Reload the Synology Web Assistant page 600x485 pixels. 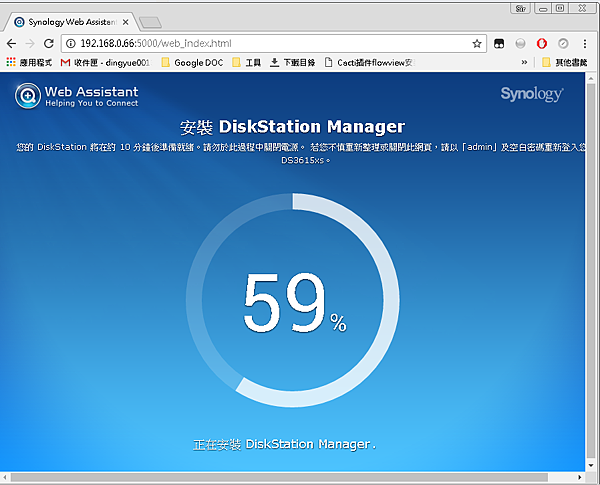pos(49,44)
